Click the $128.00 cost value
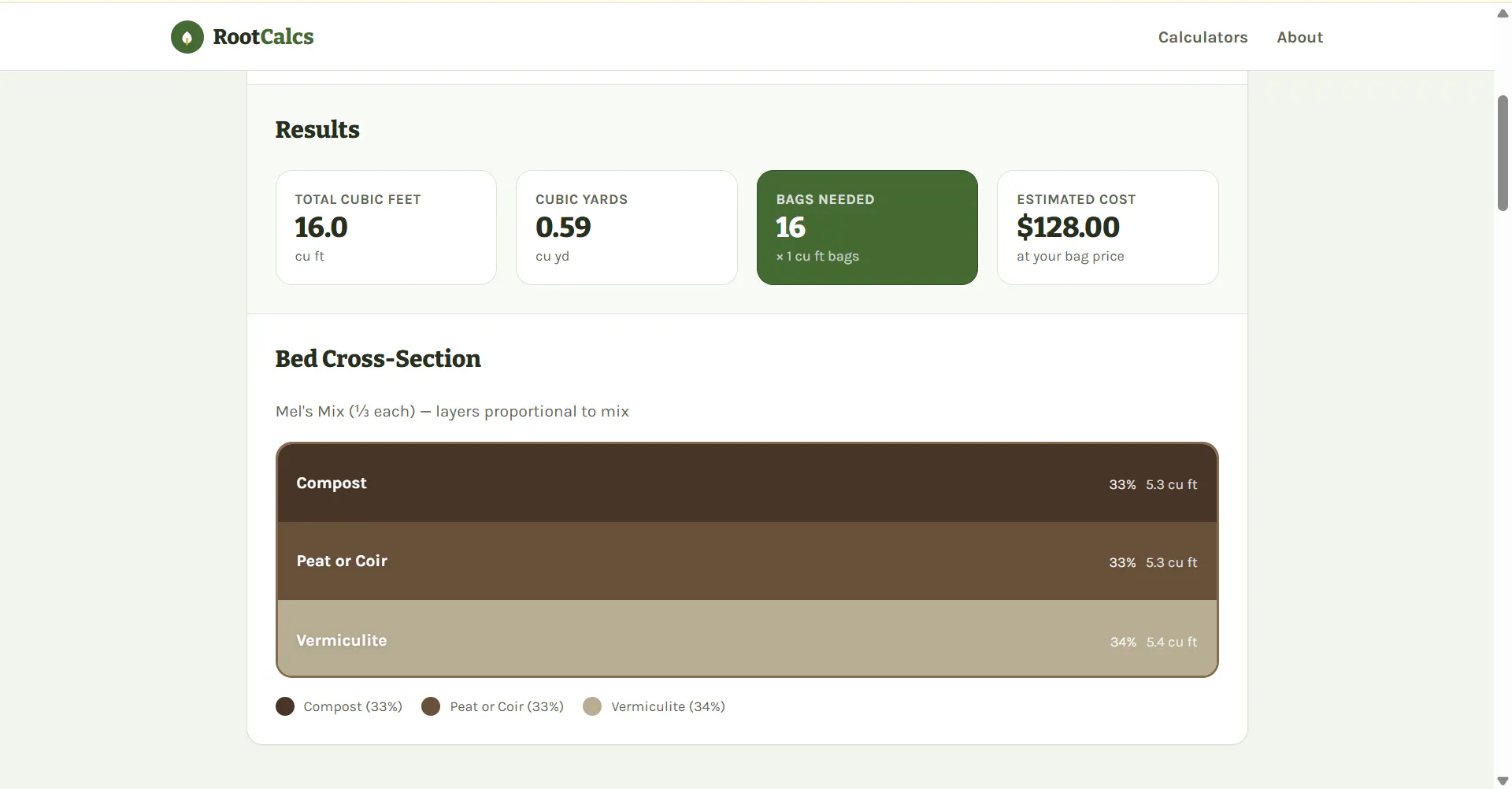 click(1068, 228)
